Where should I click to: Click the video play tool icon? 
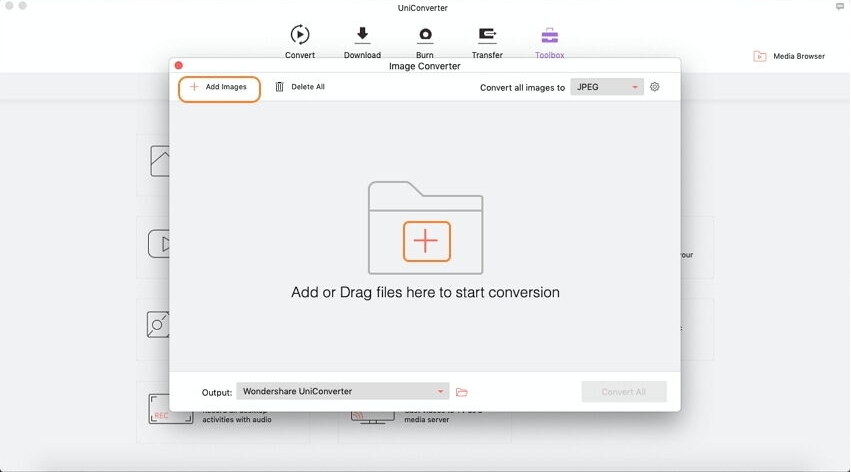coord(159,243)
